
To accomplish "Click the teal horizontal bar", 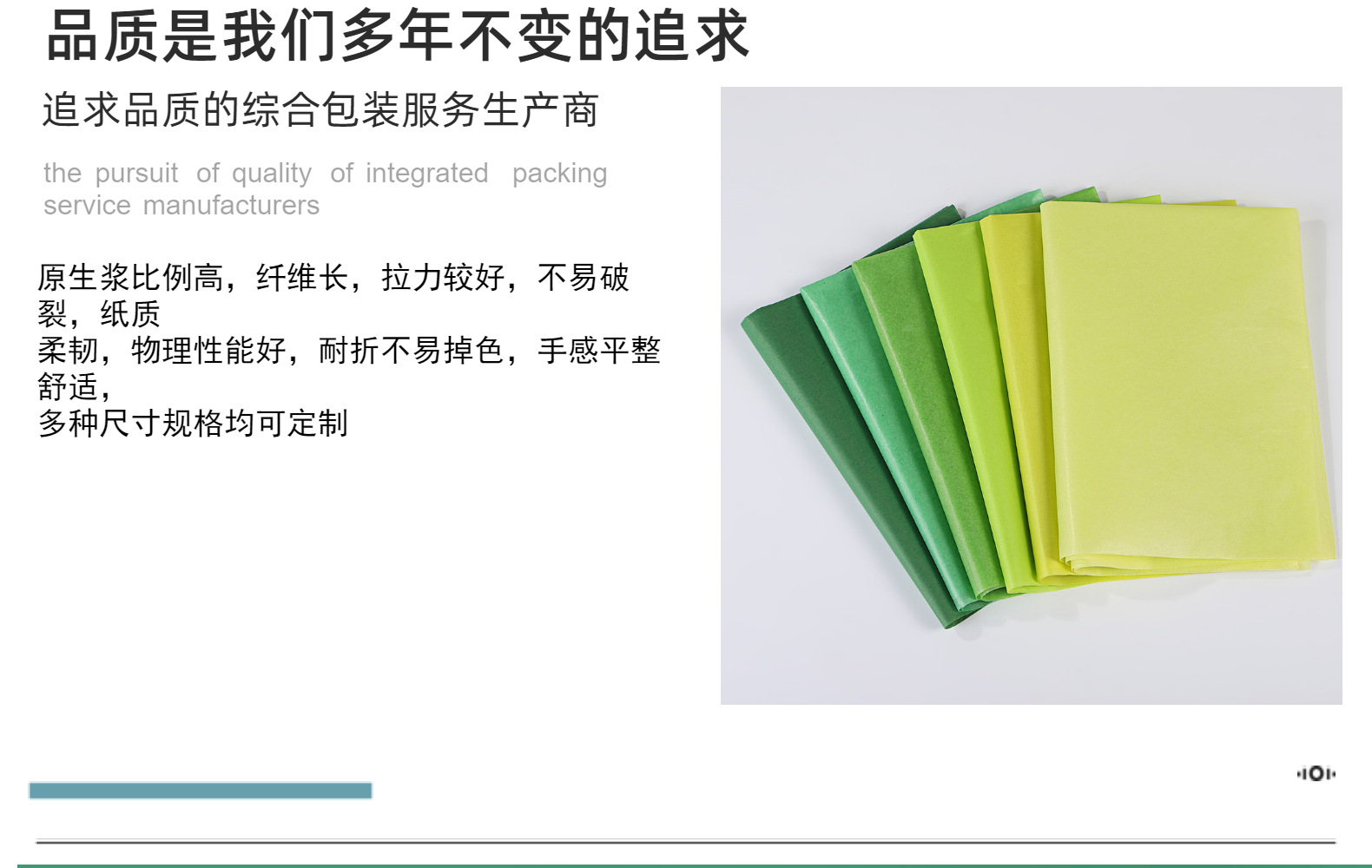I will [x=201, y=790].
